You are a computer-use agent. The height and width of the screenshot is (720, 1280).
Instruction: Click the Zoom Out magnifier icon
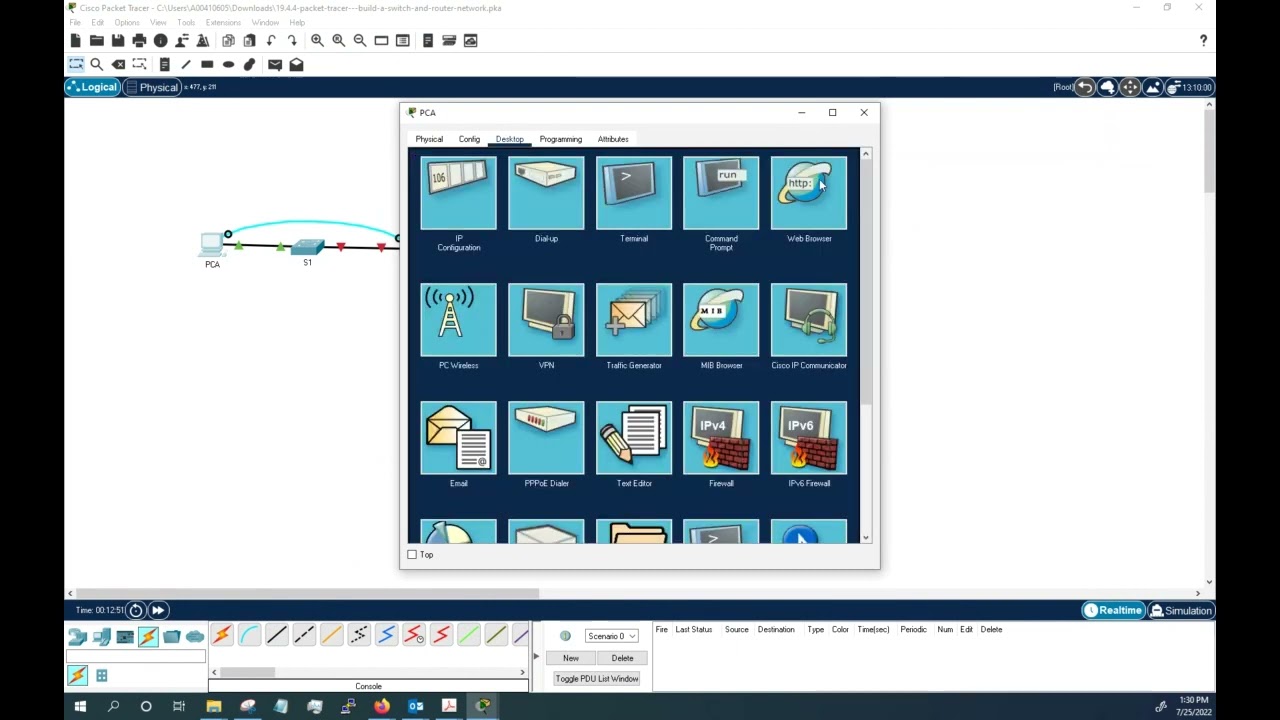coord(360,40)
